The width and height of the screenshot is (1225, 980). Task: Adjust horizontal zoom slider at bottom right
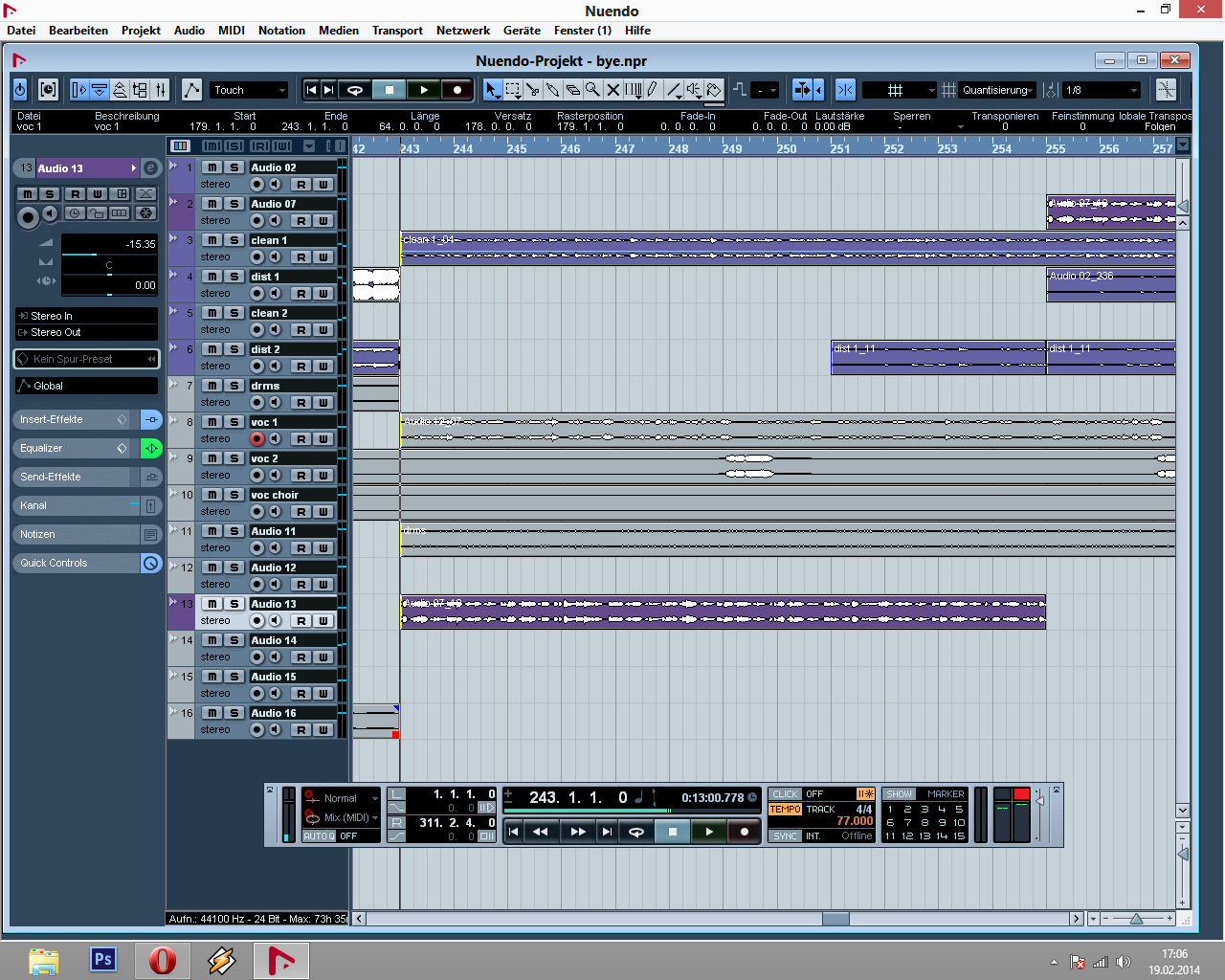point(1136,919)
